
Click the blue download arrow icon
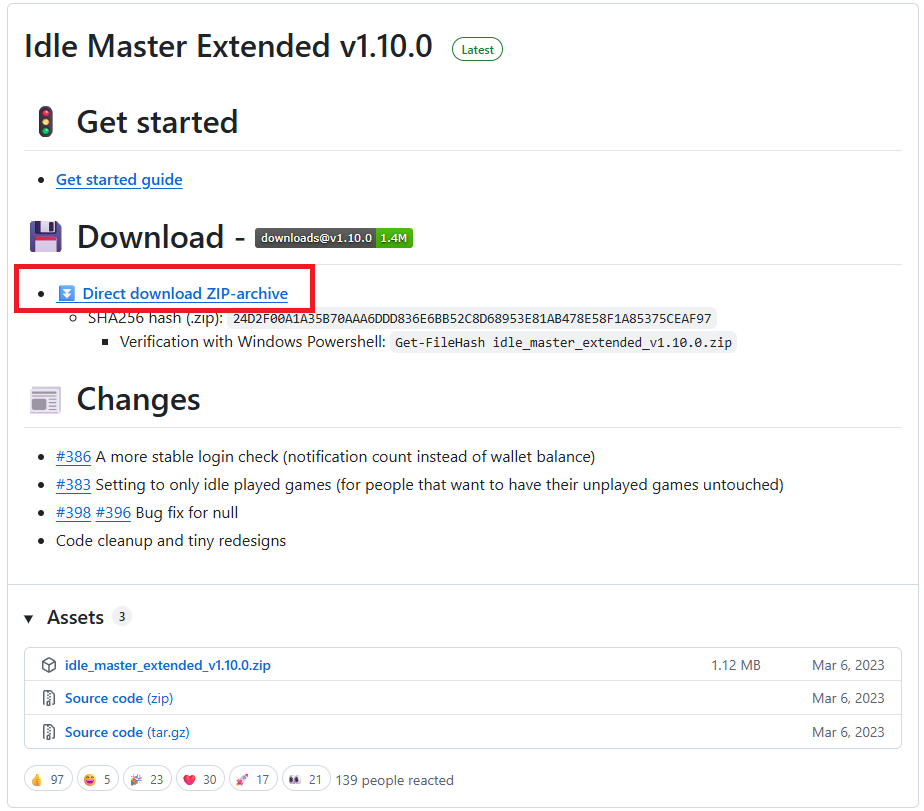click(67, 293)
